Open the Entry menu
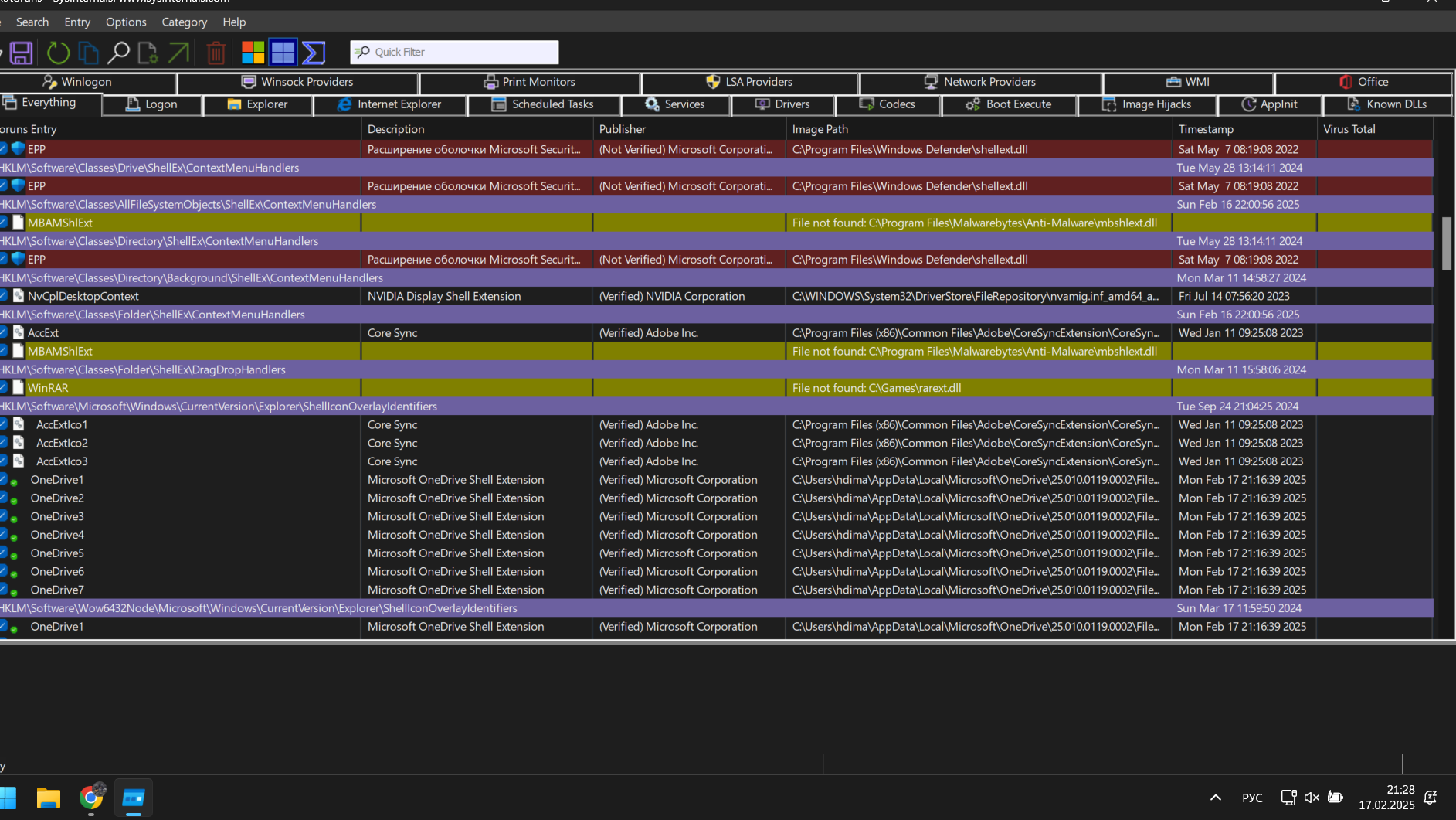The width and height of the screenshot is (1456, 820). click(77, 22)
